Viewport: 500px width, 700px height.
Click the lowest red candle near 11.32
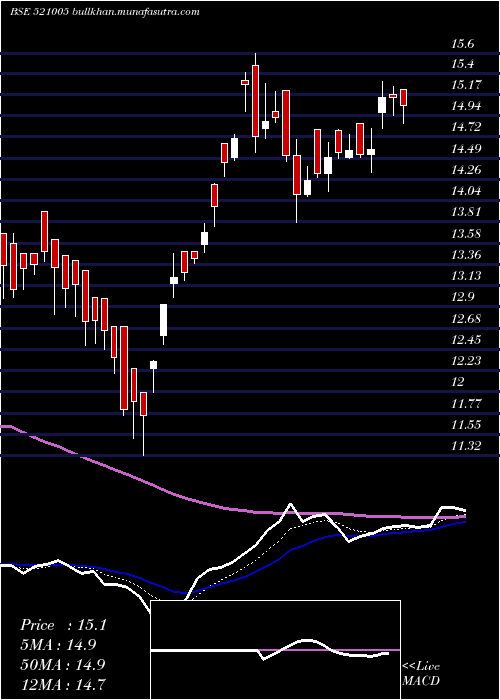(x=143, y=404)
